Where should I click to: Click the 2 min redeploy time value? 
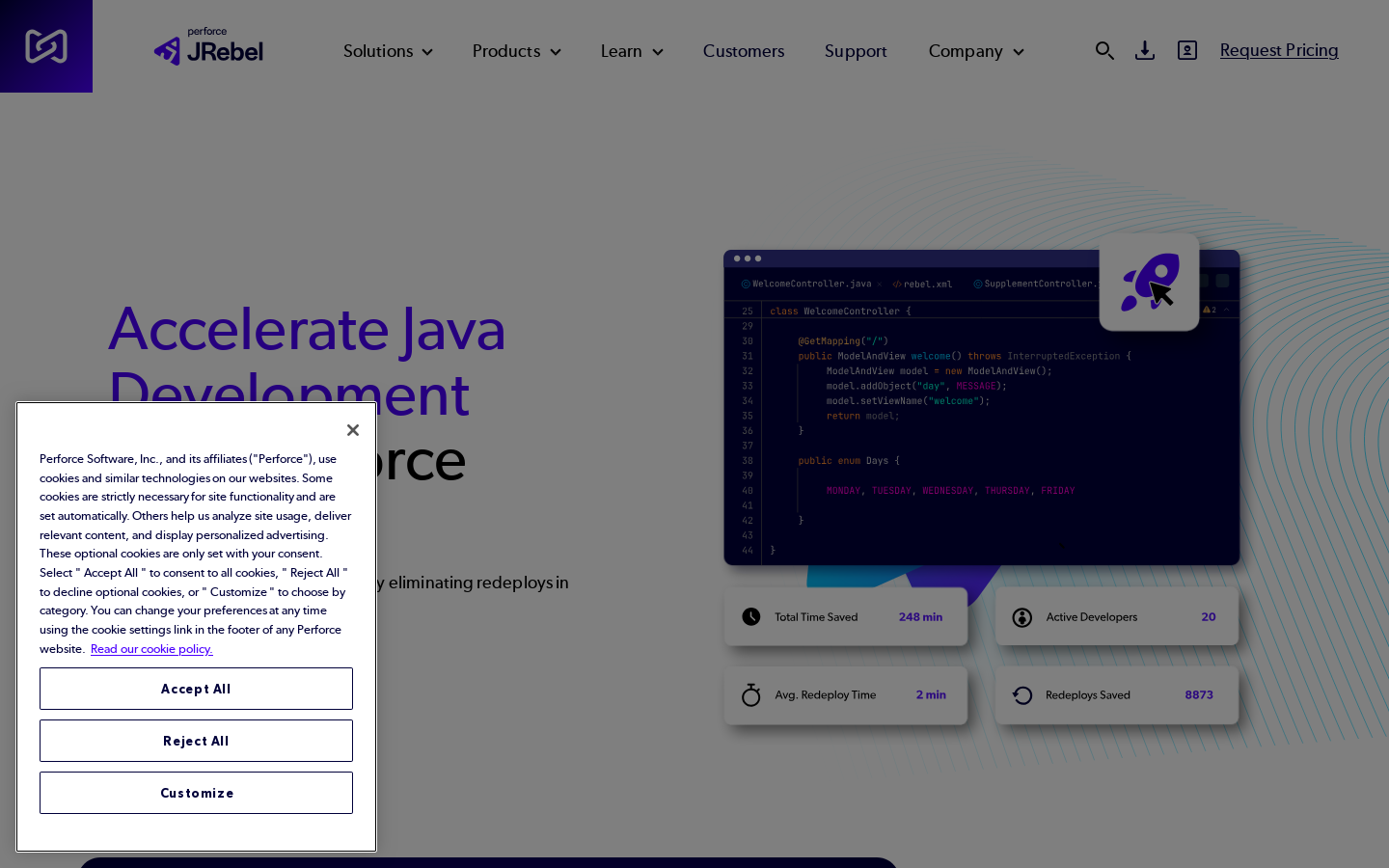pos(931,695)
